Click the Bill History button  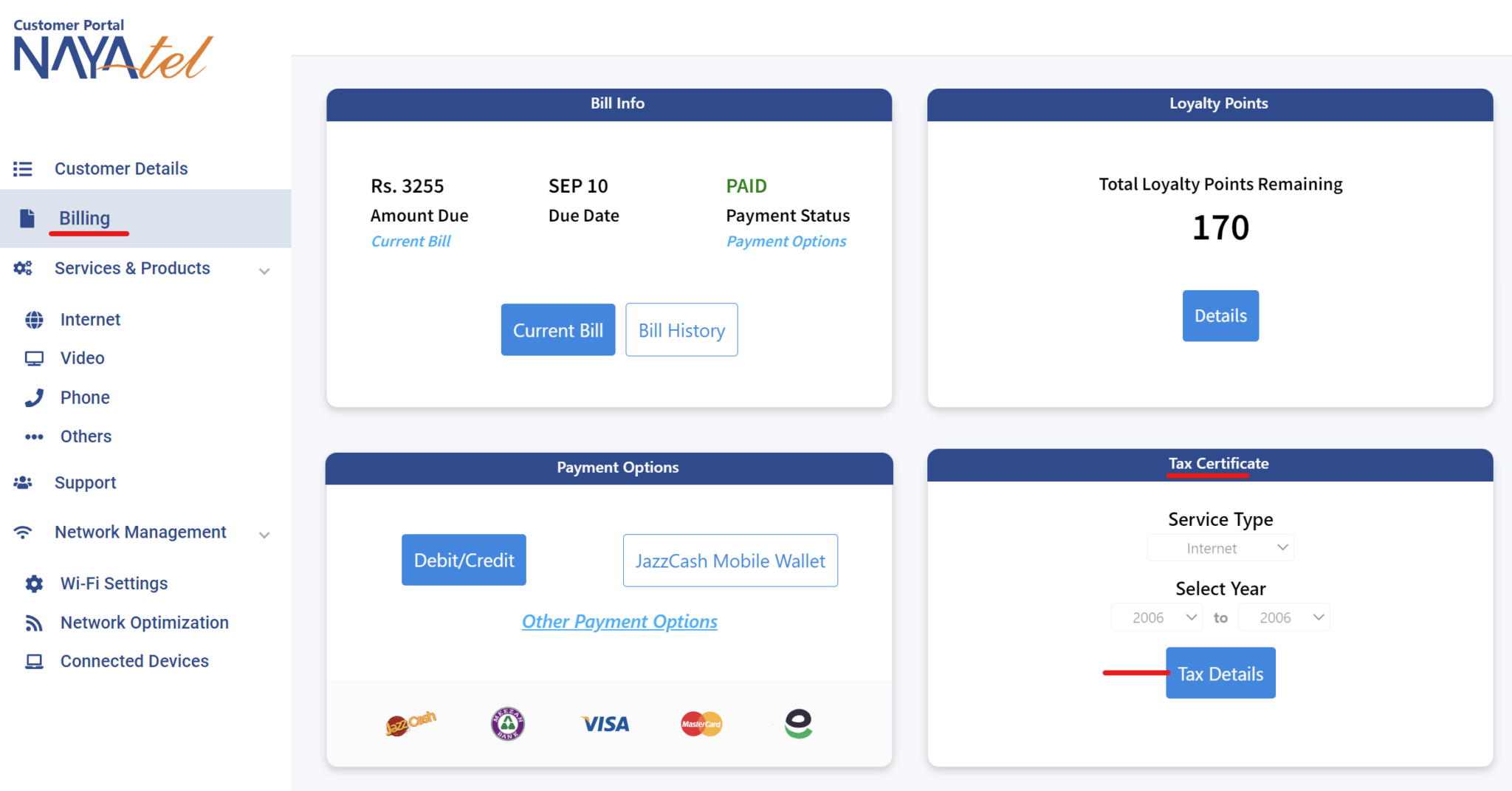(x=681, y=330)
